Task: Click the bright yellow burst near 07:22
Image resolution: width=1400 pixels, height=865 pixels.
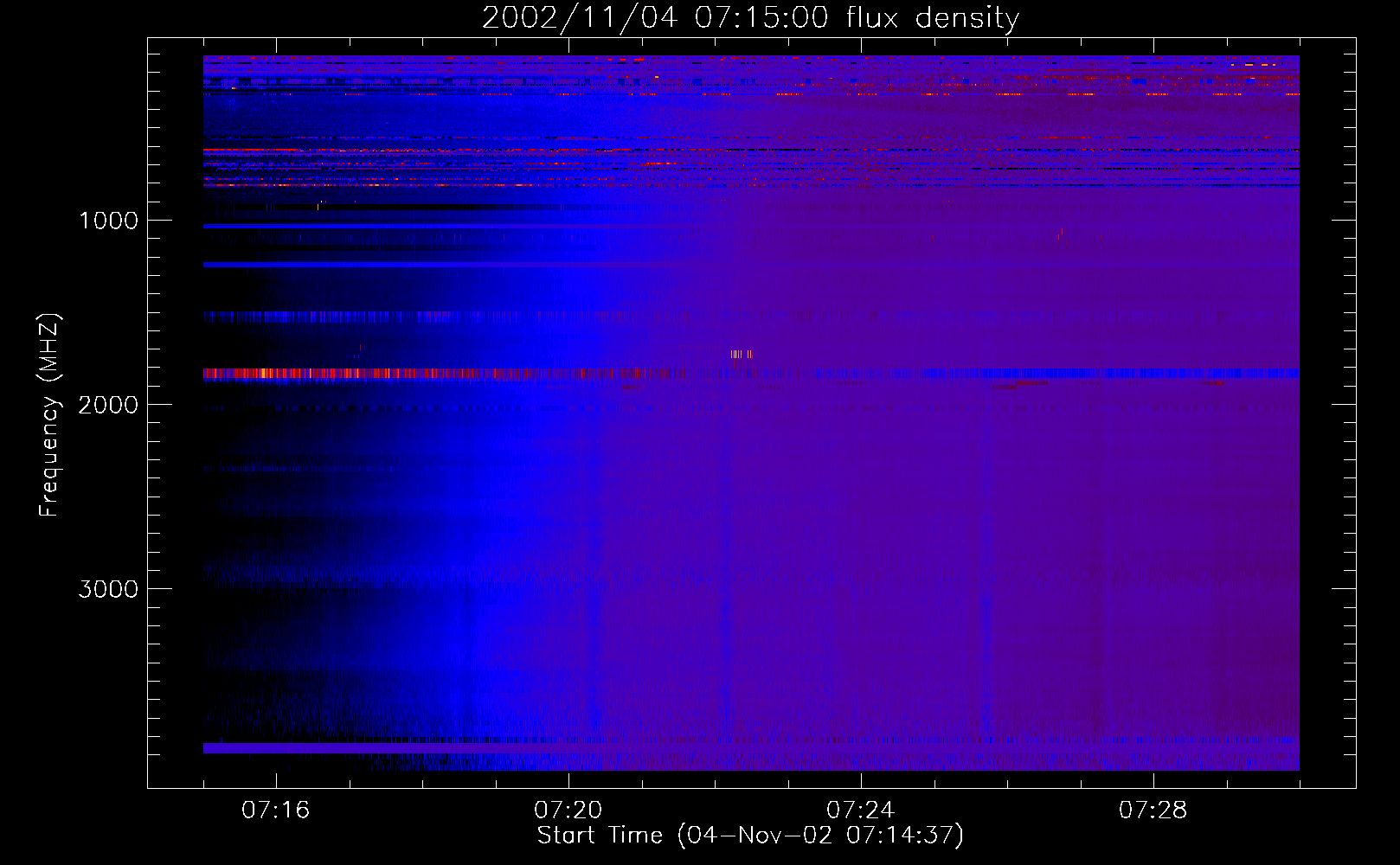Action: coord(741,354)
